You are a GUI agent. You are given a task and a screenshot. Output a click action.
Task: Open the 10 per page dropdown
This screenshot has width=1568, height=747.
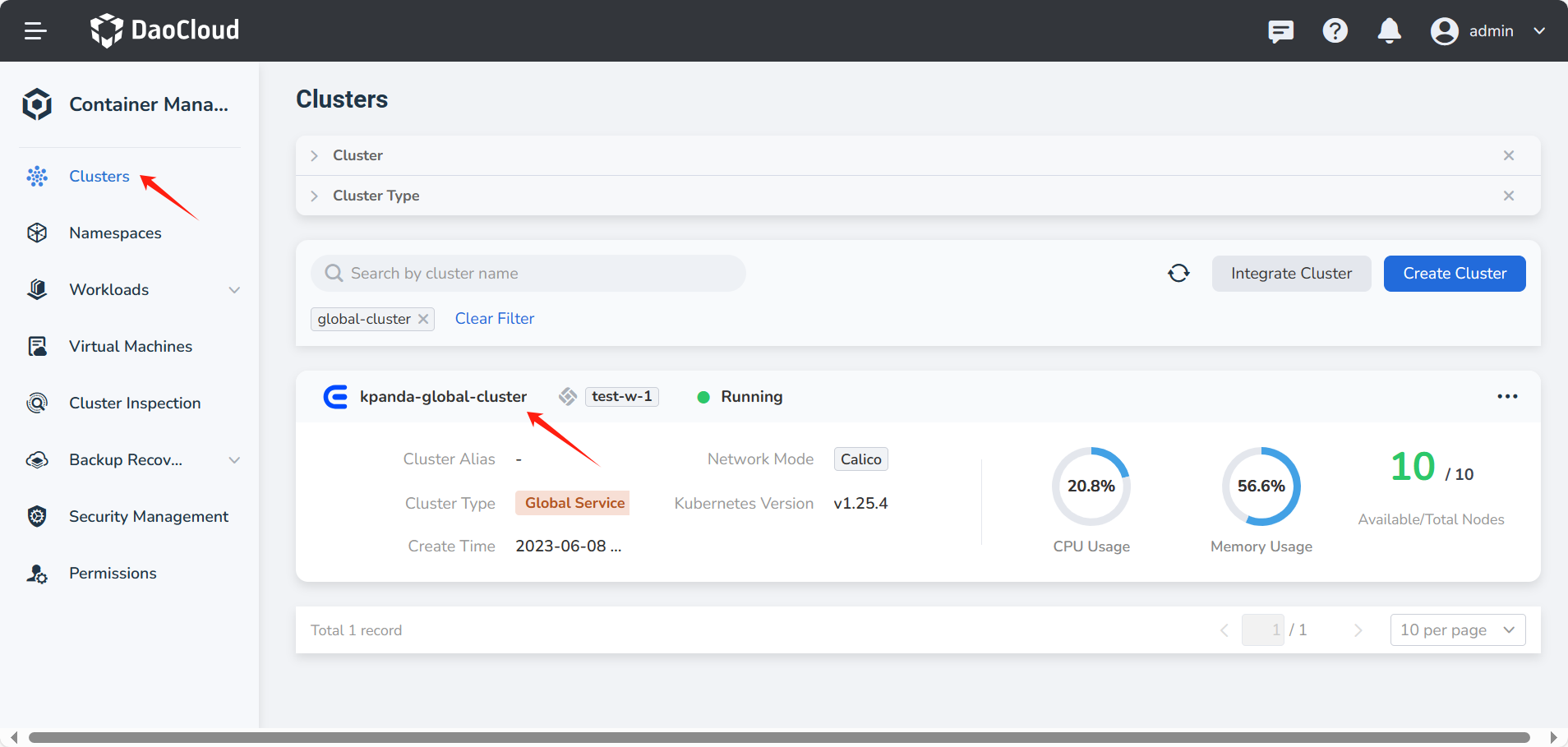point(1457,630)
